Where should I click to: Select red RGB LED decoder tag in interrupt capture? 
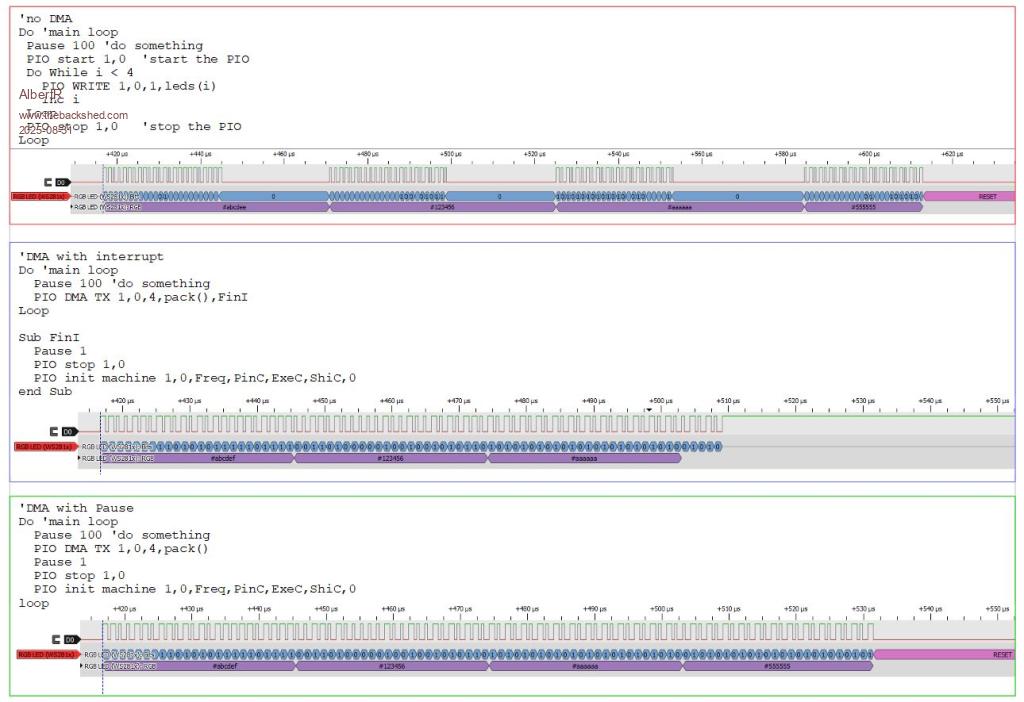[x=44, y=447]
